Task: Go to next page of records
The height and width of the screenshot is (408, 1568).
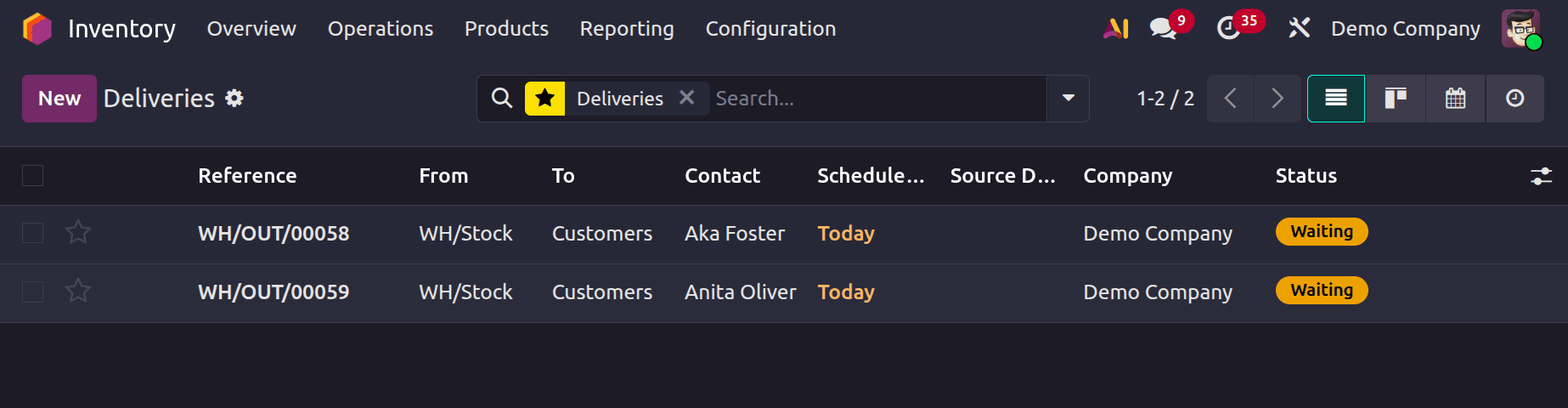Action: coord(1278,99)
